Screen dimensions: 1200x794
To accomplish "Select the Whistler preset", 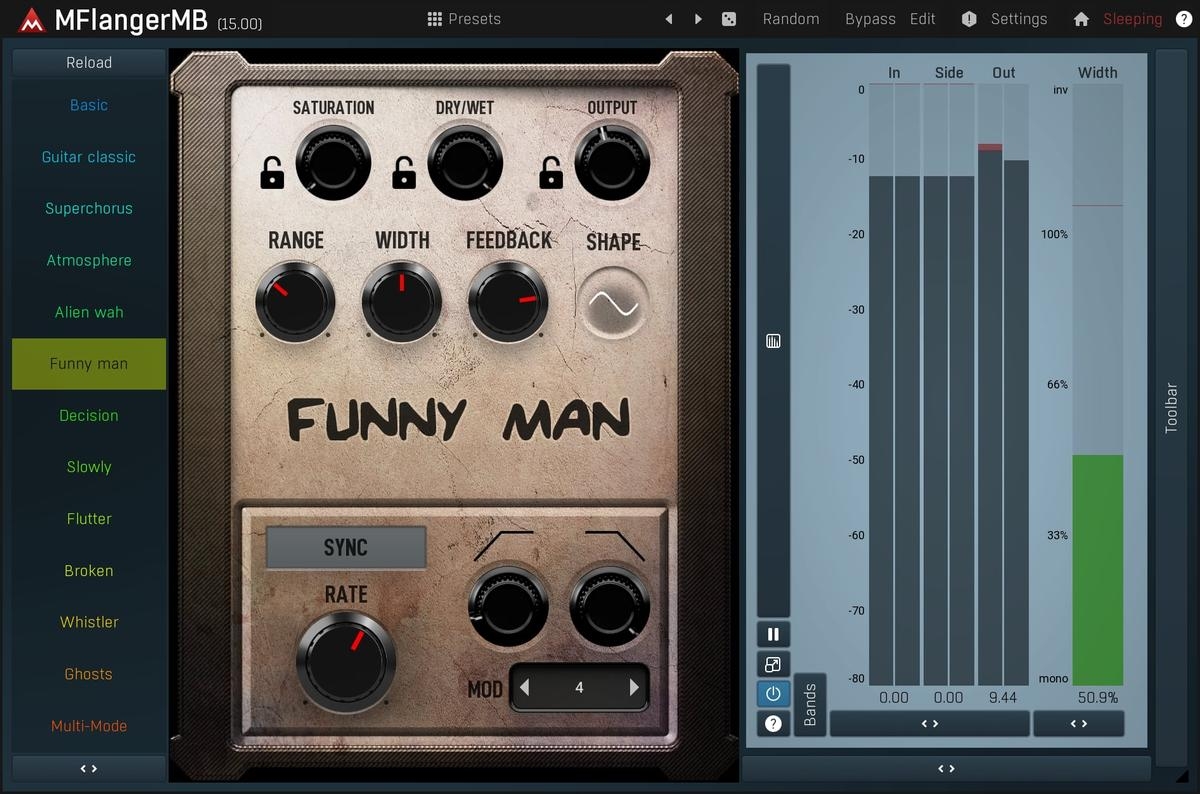I will (89, 622).
